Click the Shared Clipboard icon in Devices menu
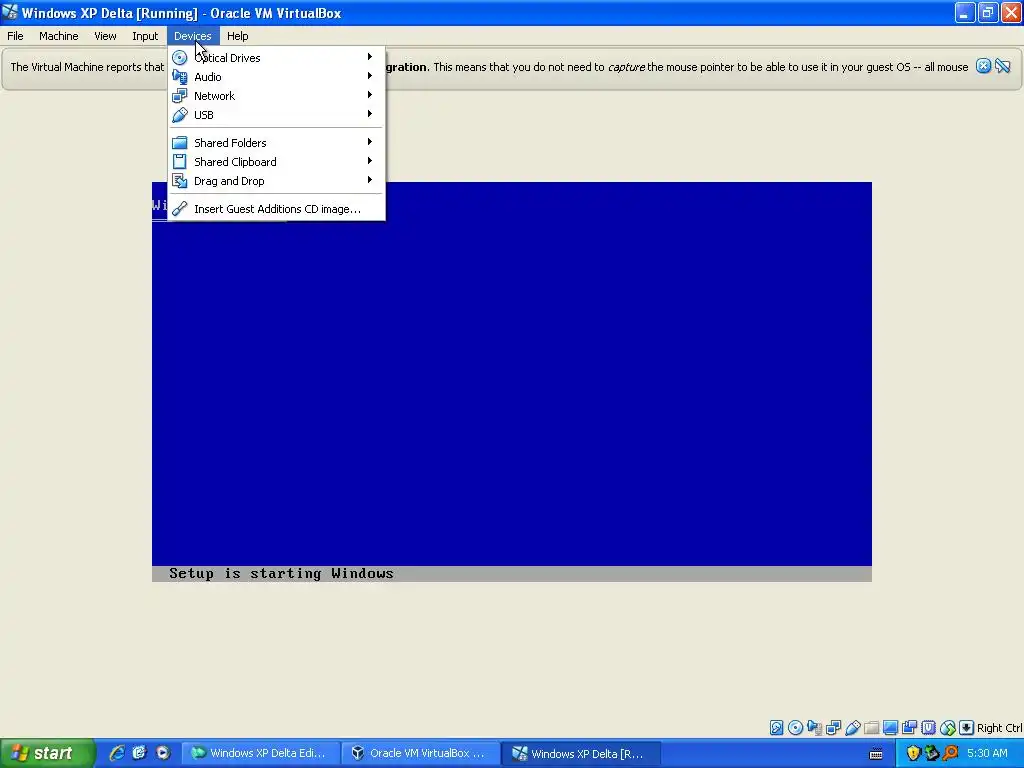Screen dimensions: 1024x768 point(180,162)
